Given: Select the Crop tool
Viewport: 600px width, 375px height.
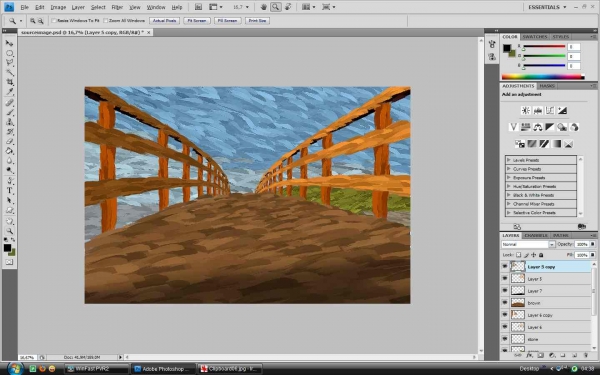Looking at the screenshot, I should coord(10,82).
